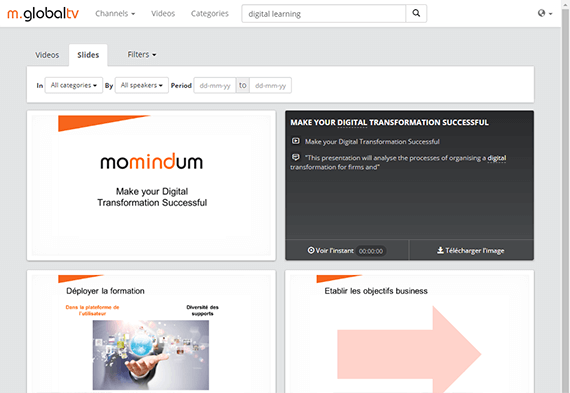
Task: Open the momindum title slide thumbnail
Action: (x=151, y=186)
